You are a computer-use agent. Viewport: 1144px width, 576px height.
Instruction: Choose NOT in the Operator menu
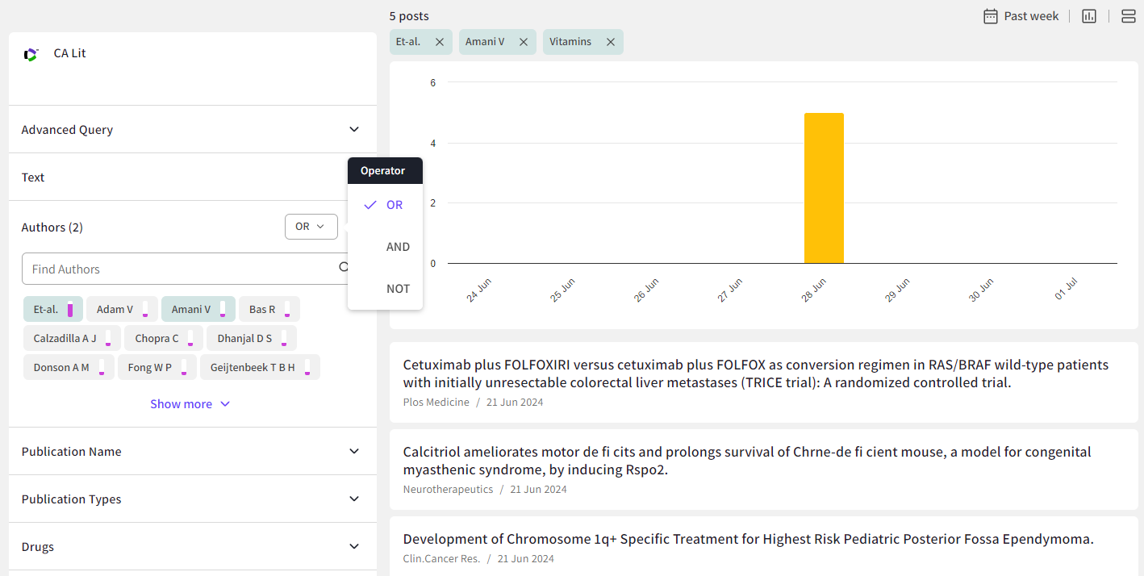tap(397, 289)
